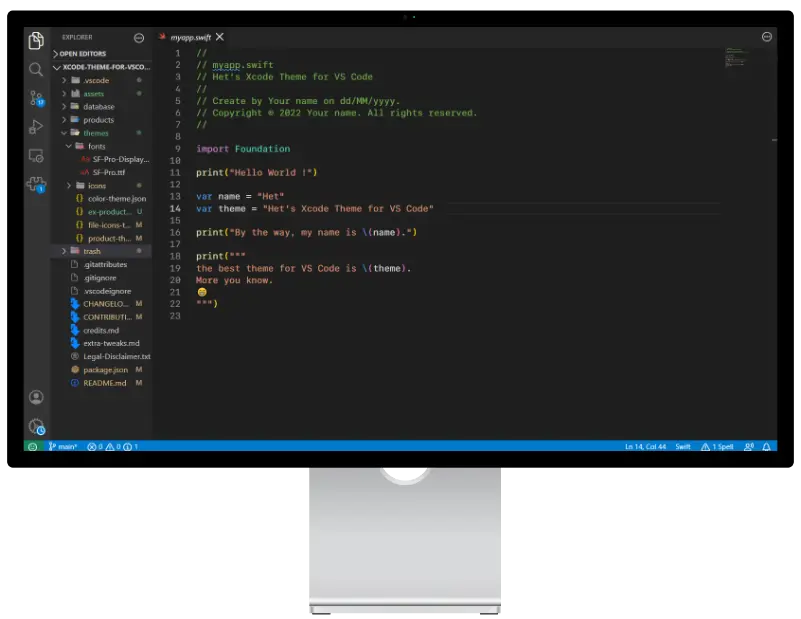
Task: Expand the products folder
Action: point(101,120)
